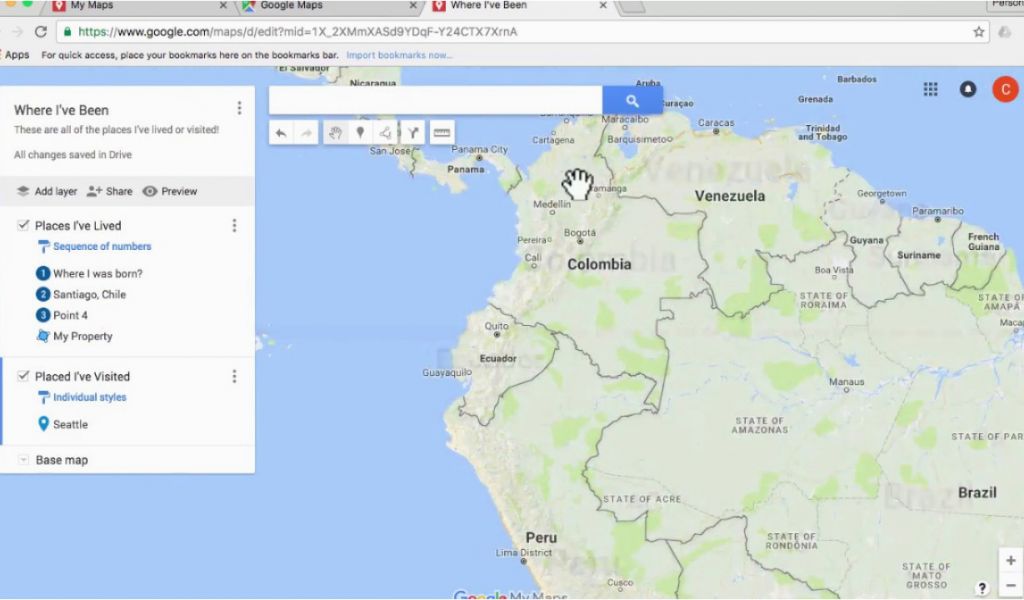Select the Add directions tool

[x=413, y=133]
